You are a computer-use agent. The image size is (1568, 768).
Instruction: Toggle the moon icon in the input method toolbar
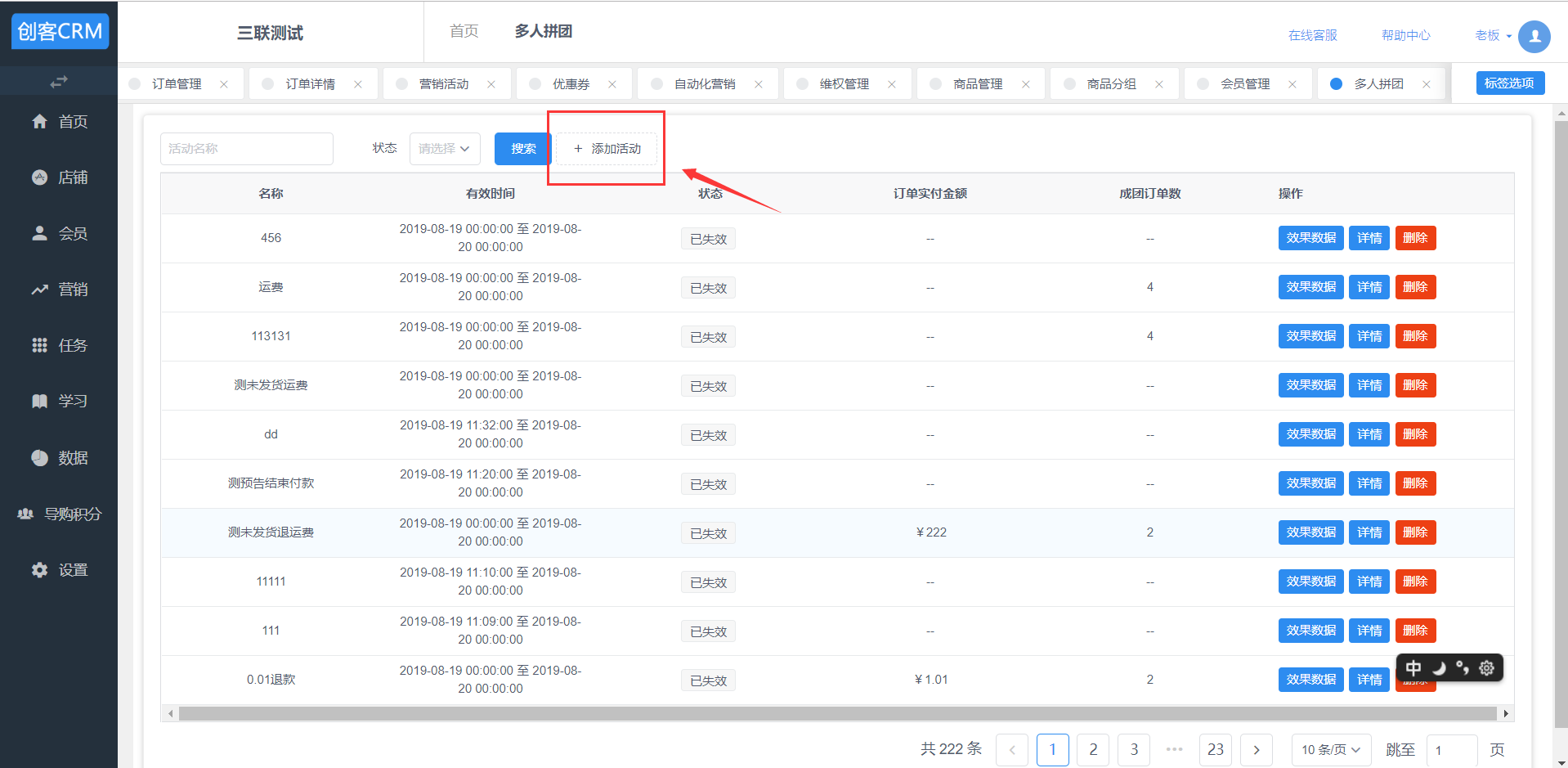1439,668
